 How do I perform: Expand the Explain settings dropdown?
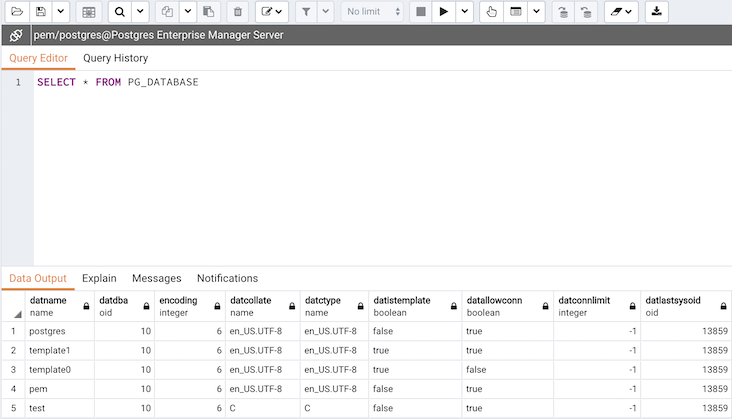536,12
